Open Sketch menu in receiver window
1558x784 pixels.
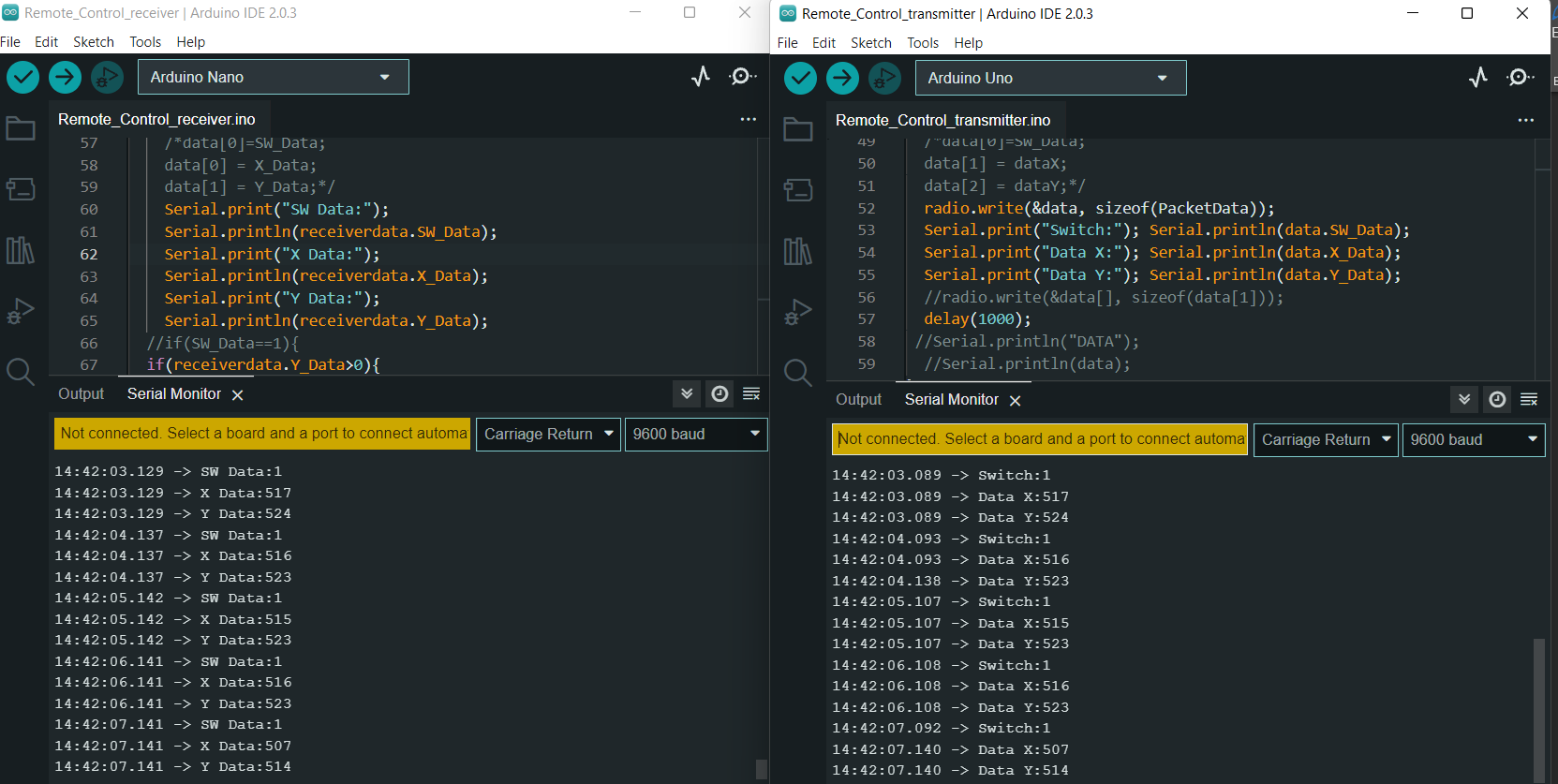pos(94,42)
